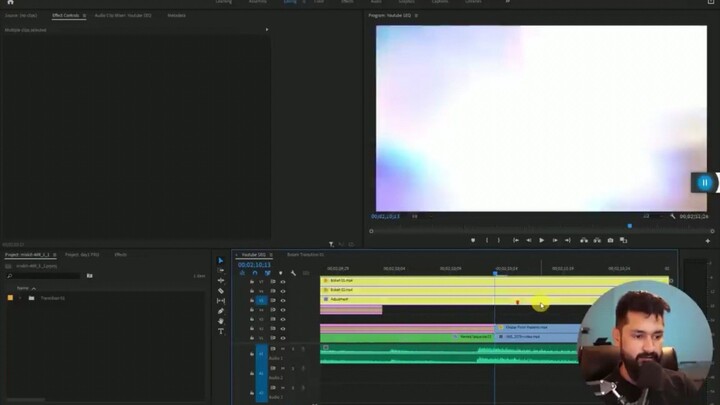Solo the Audio 2 track
This screenshot has height=405, width=720.
tap(292, 368)
